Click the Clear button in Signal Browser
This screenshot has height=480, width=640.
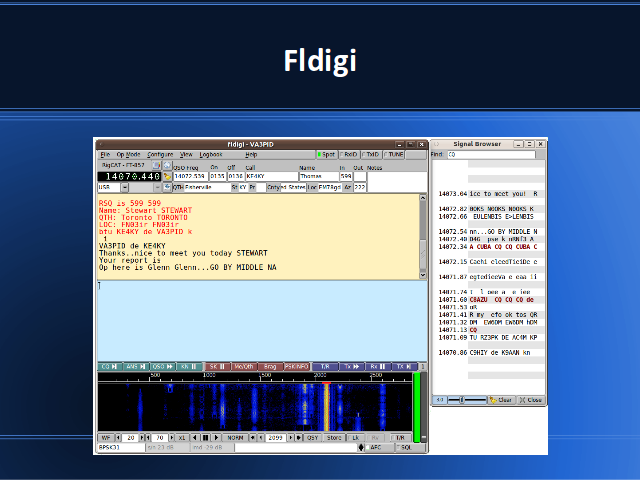pyautogui.click(x=502, y=400)
